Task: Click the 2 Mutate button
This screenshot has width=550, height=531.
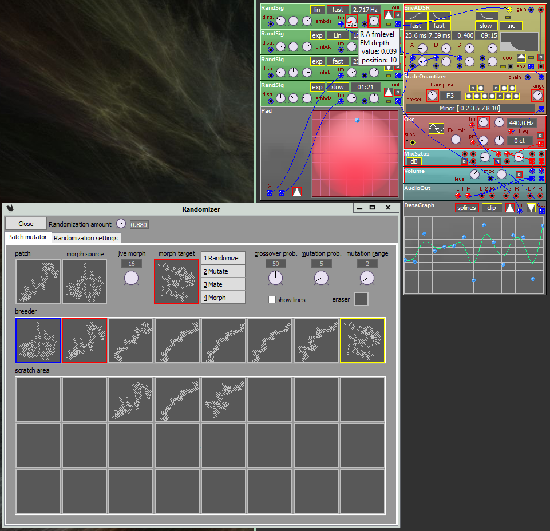Action: coord(223,271)
